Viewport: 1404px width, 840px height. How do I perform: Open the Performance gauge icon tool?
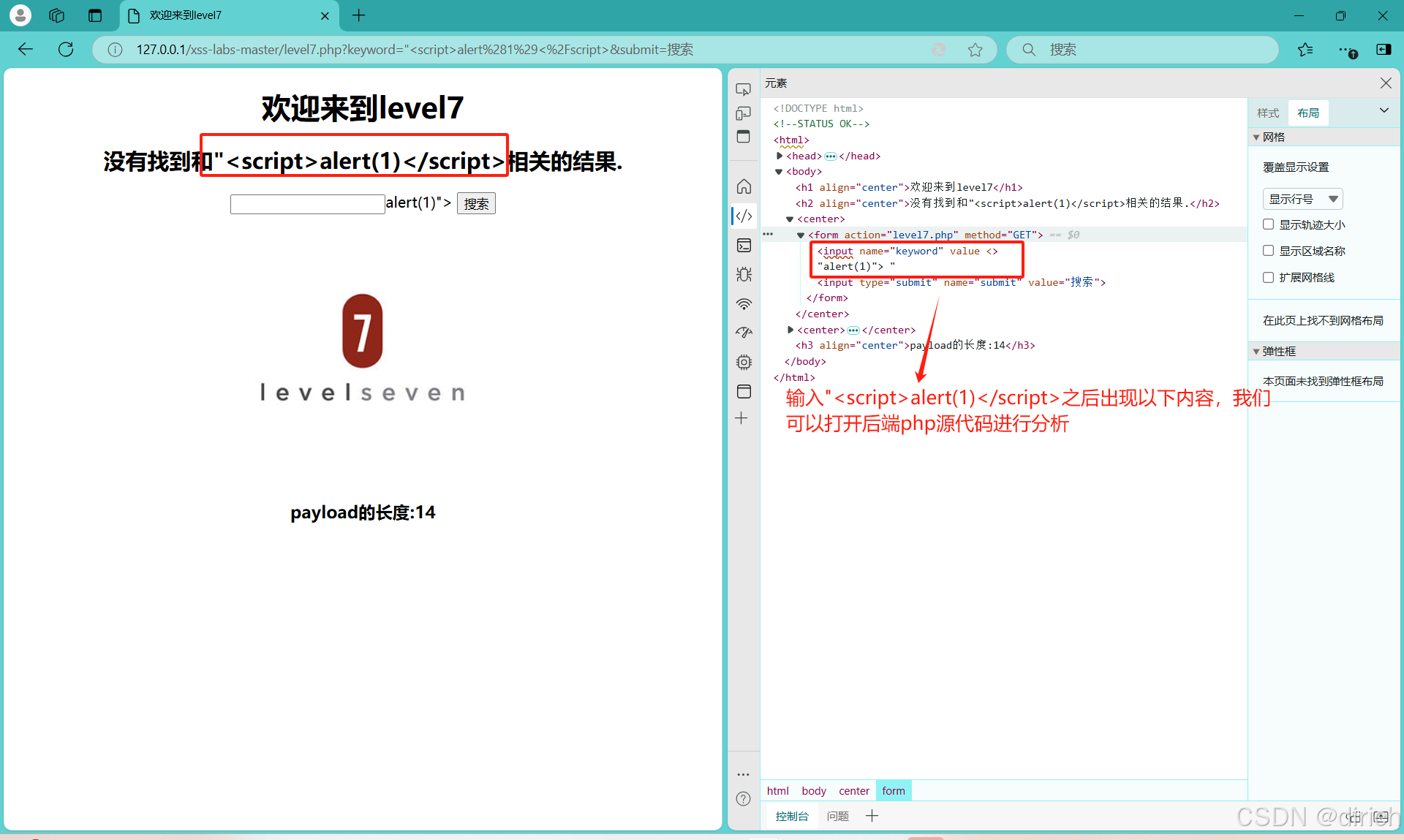coord(744,333)
